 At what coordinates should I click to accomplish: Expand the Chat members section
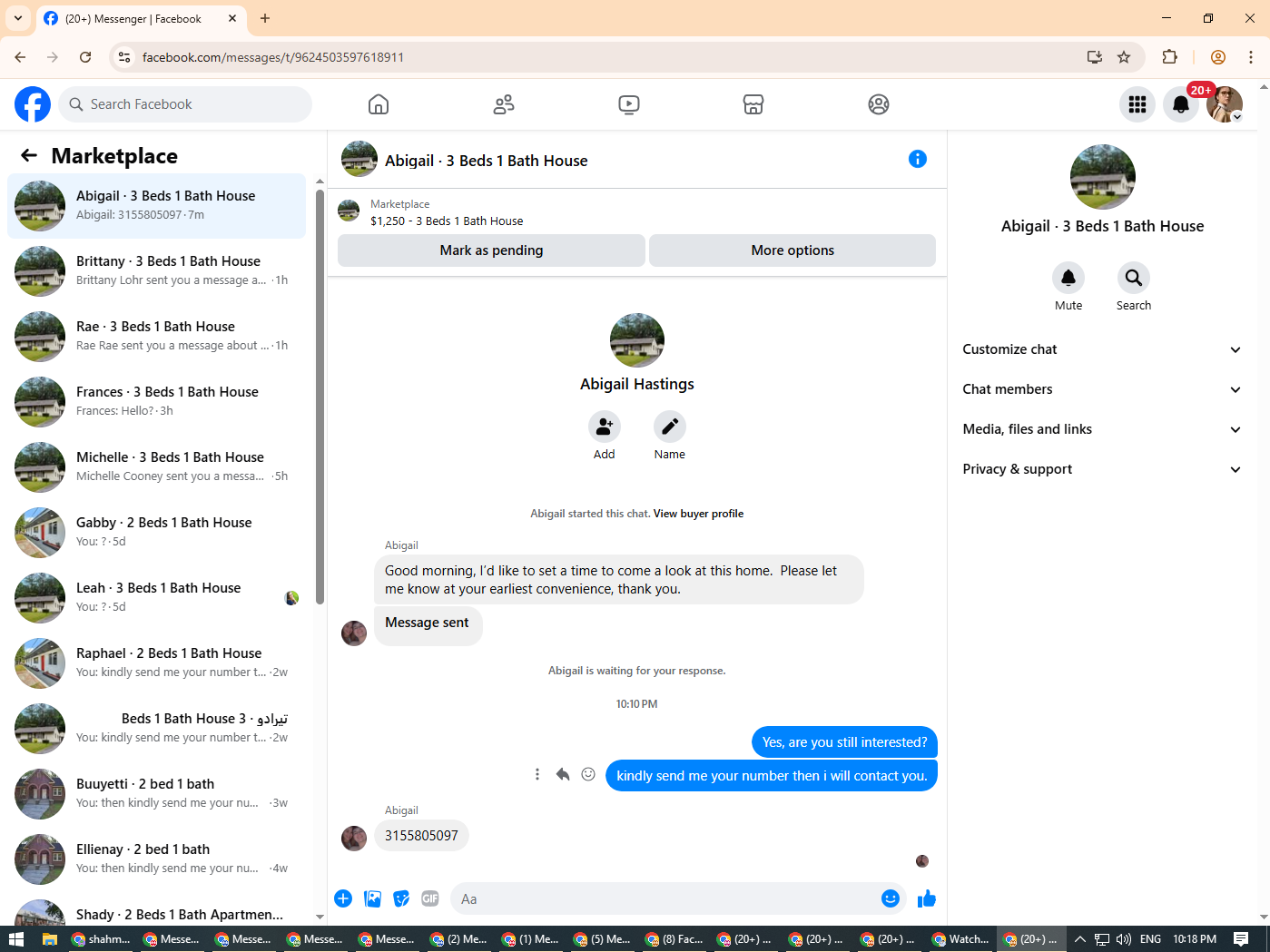click(1102, 389)
